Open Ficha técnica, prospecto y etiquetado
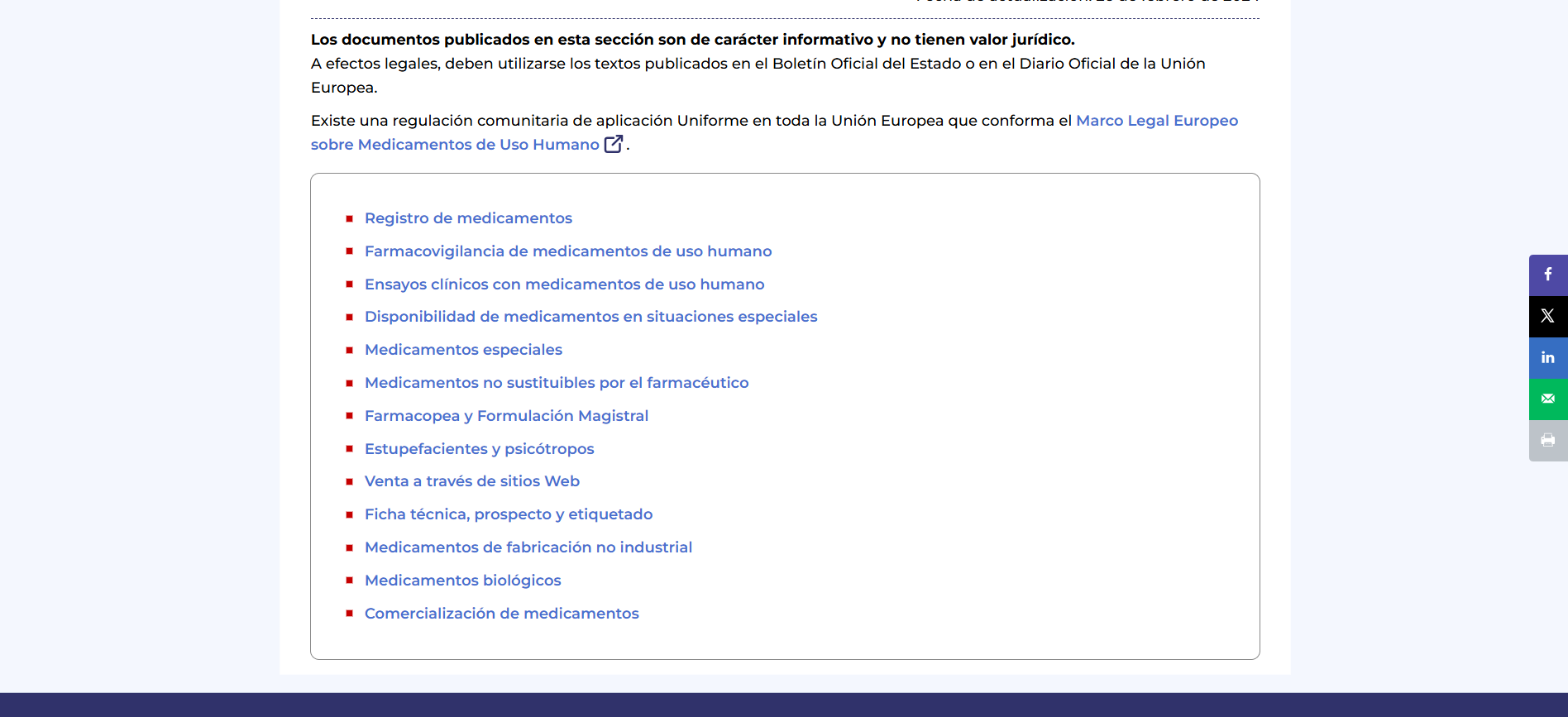This screenshot has height=717, width=1568. point(509,514)
